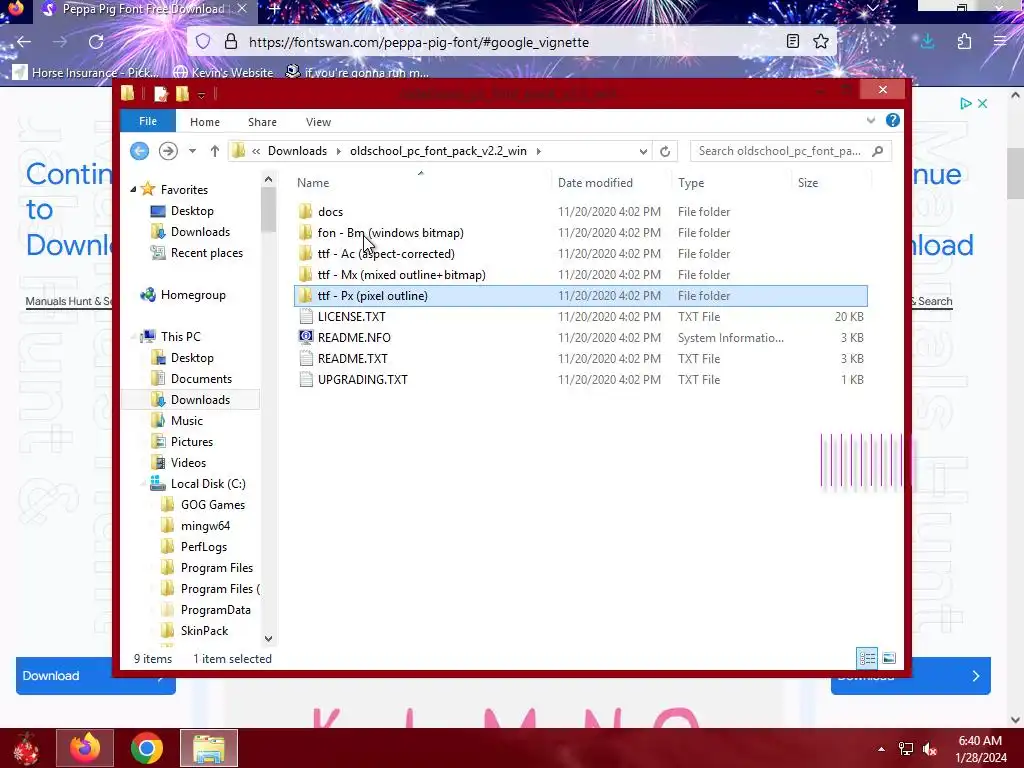
Task: Click navigation pane scroll down arrow
Action: point(268,638)
